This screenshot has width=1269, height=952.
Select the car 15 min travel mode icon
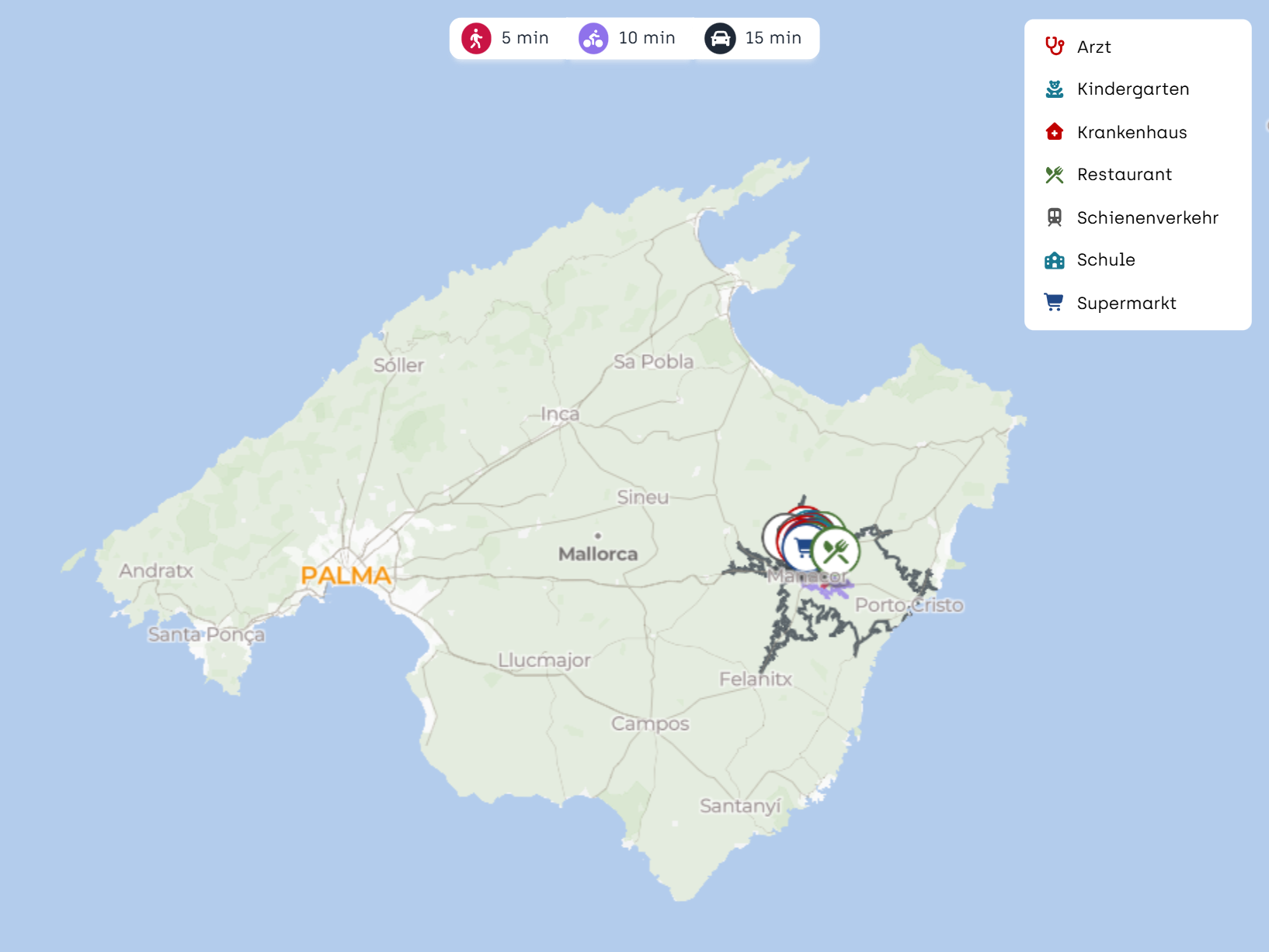[x=720, y=38]
